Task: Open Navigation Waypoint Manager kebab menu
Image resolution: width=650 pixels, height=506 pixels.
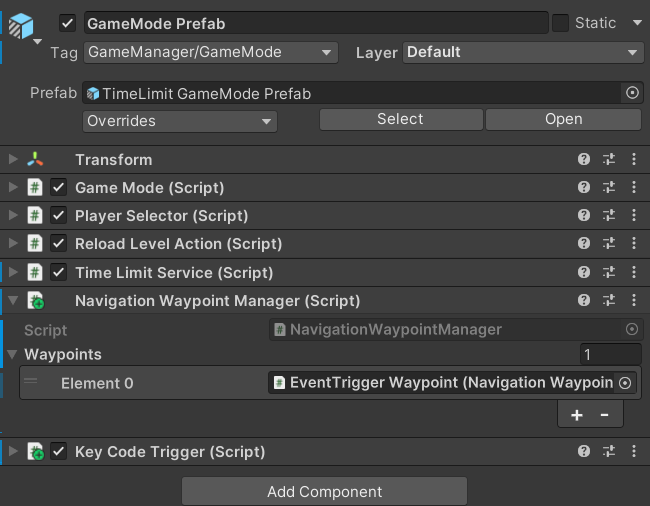Action: [634, 300]
